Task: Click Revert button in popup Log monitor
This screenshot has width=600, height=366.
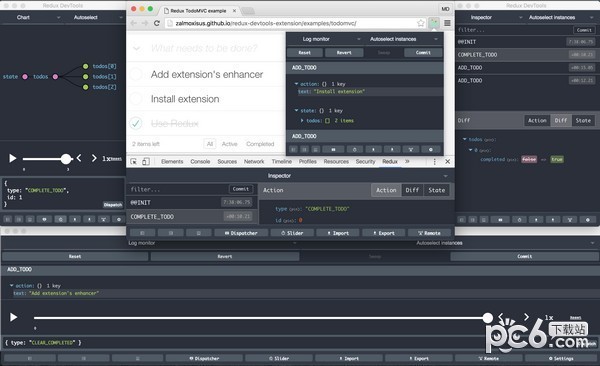Action: pos(344,52)
